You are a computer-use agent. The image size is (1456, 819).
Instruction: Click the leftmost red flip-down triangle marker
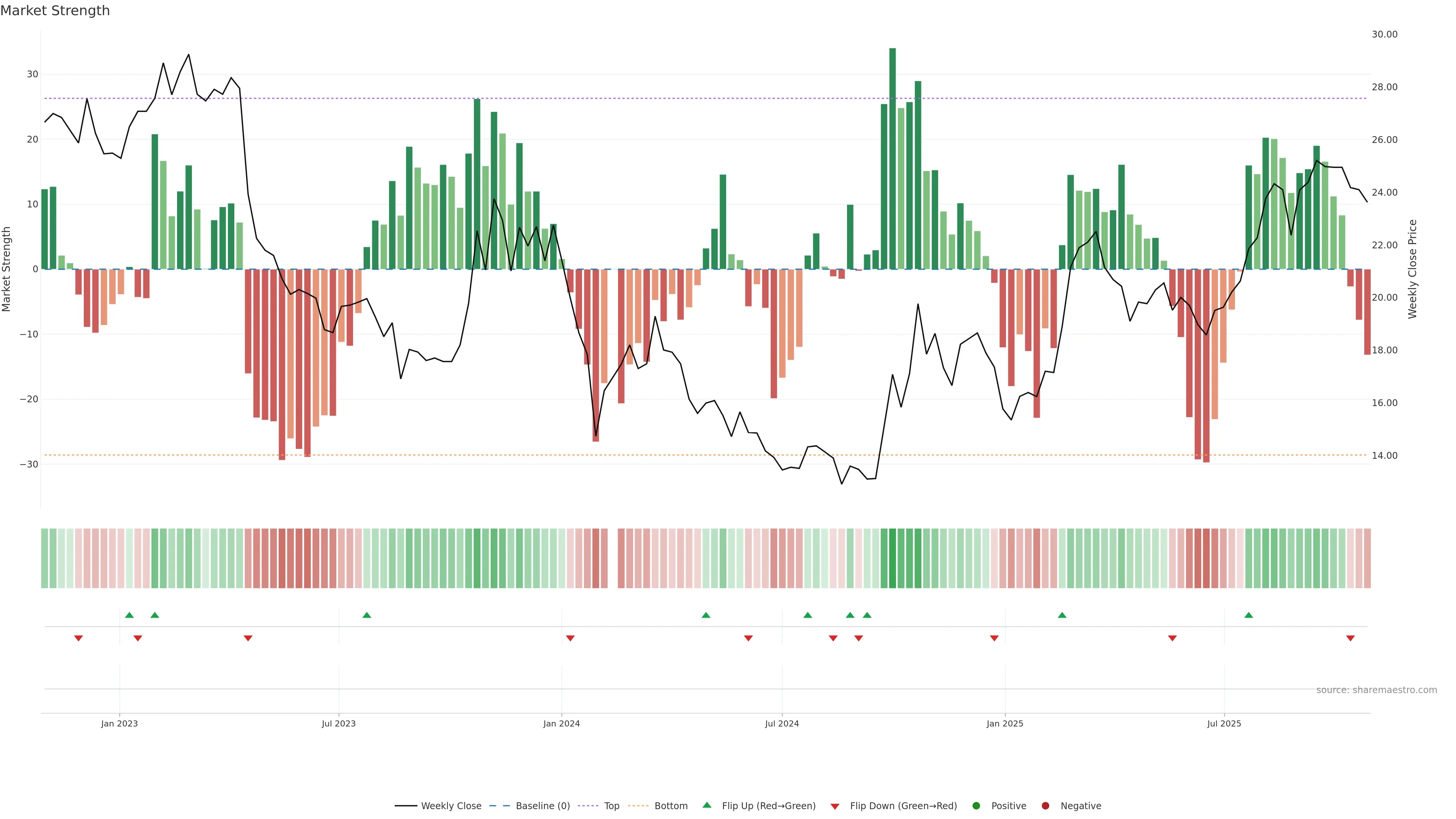point(78,638)
